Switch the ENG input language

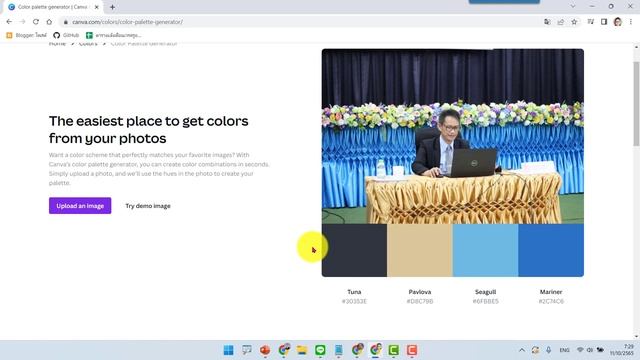pos(564,350)
